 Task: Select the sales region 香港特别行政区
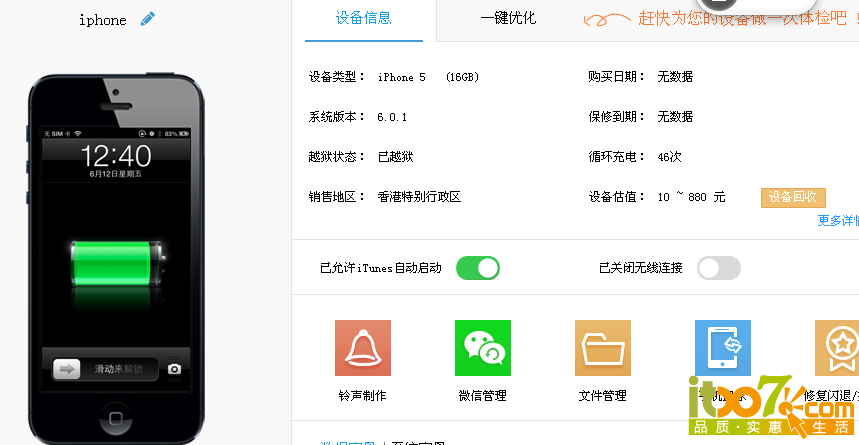click(x=419, y=197)
